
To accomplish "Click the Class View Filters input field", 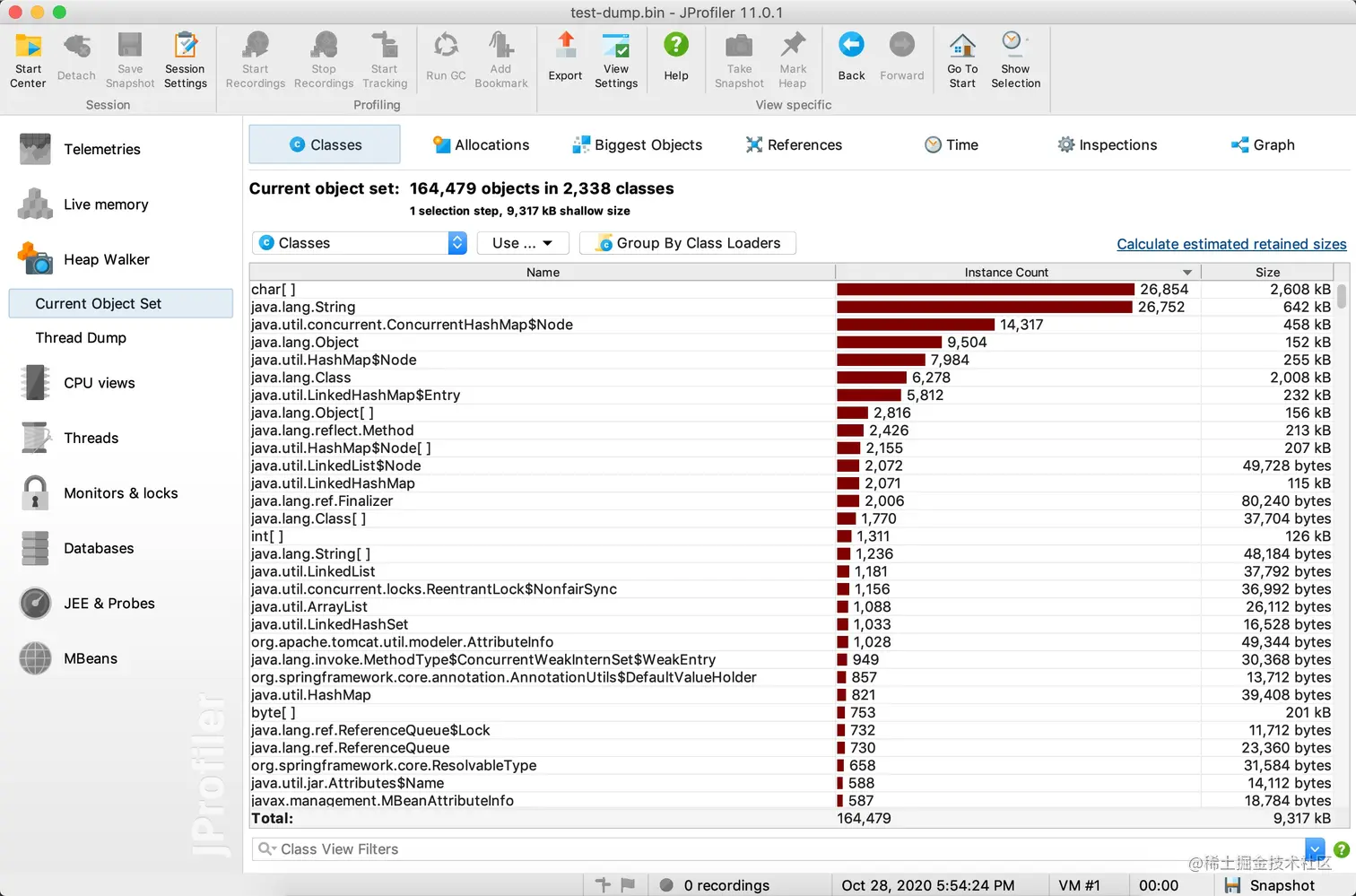I will click(x=778, y=849).
